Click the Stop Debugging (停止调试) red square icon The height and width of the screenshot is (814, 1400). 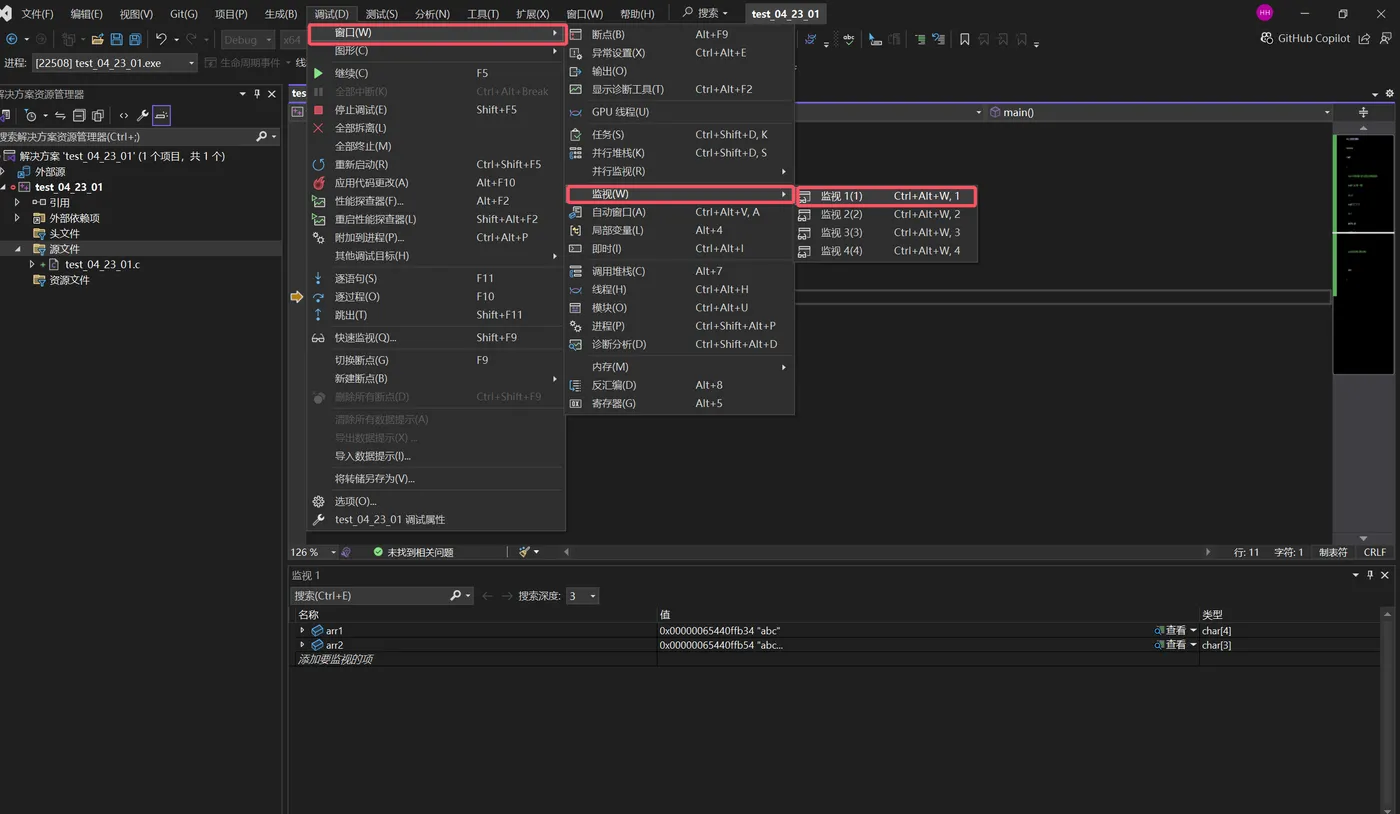pyautogui.click(x=318, y=110)
